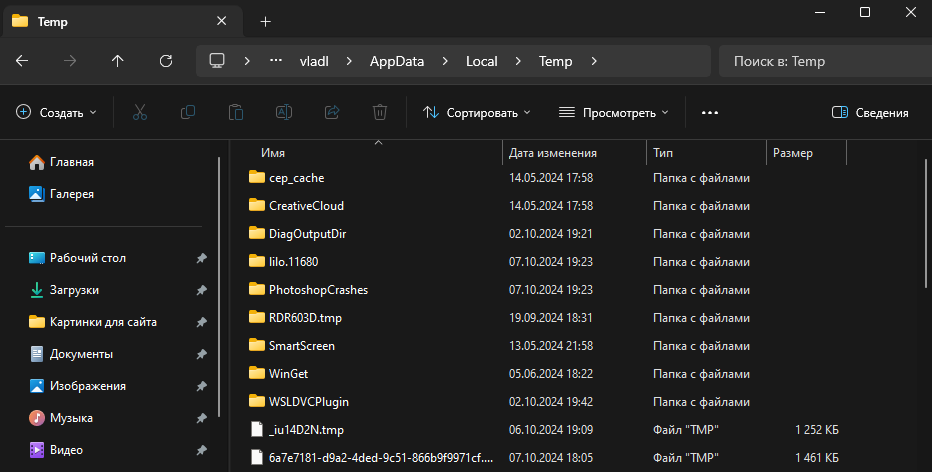The width and height of the screenshot is (932, 472).
Task: Sort by Дата изменения column header
Action: point(574,153)
